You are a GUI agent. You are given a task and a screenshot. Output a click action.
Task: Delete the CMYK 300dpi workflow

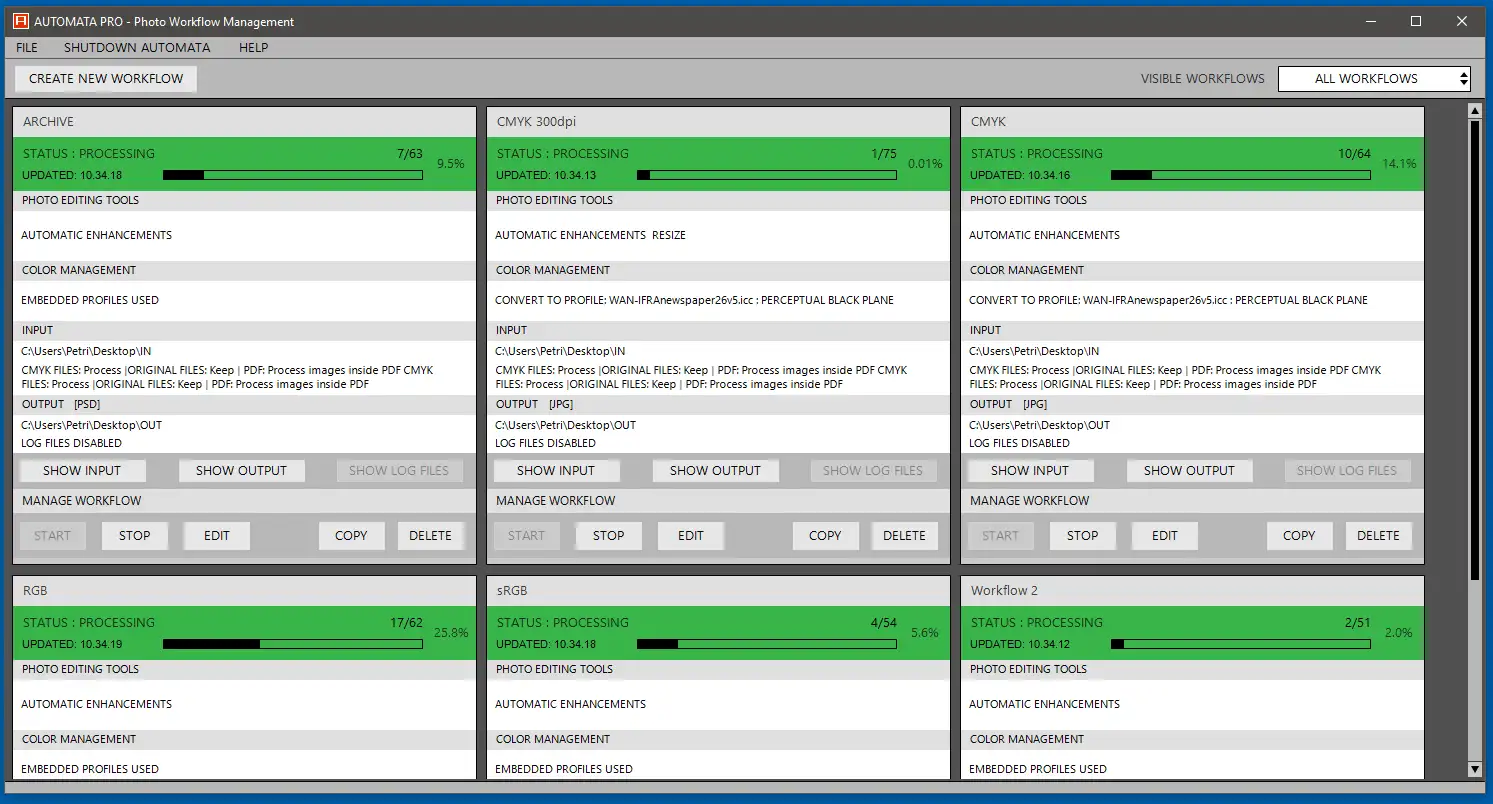[905, 536]
